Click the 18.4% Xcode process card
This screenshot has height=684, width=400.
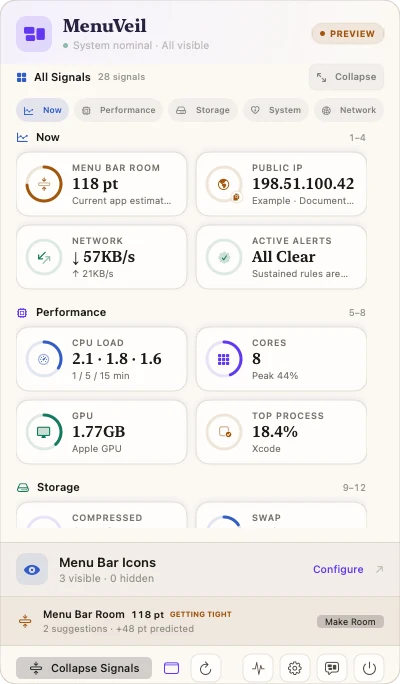(x=281, y=432)
